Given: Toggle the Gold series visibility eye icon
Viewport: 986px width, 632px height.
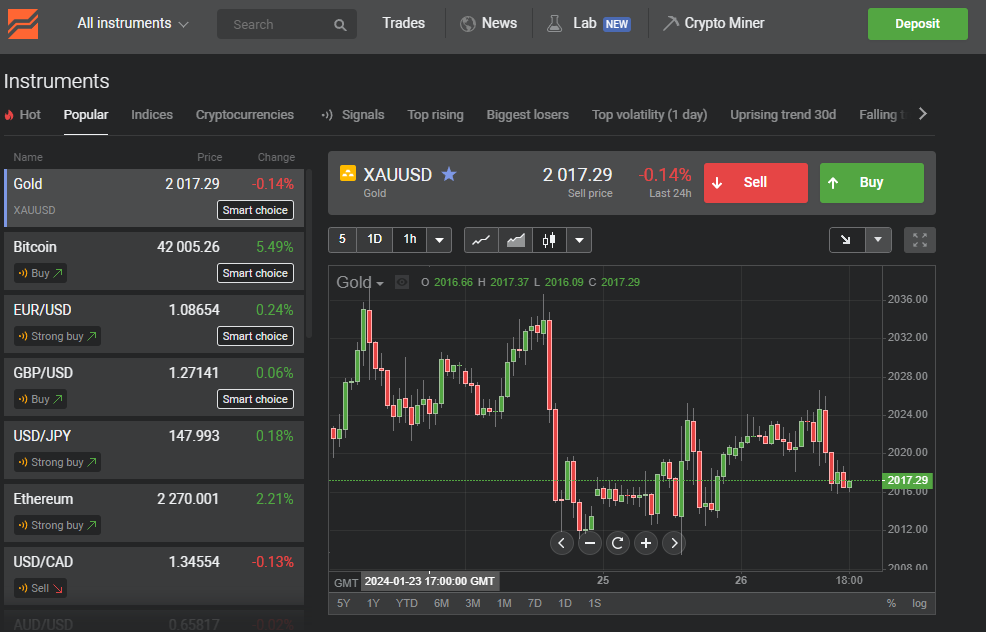Looking at the screenshot, I should [402, 283].
